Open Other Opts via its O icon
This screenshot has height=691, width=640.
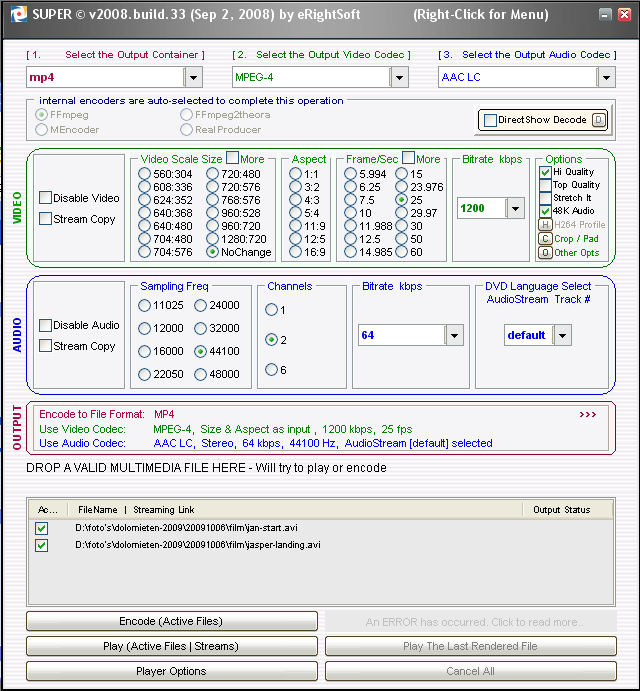pos(545,253)
